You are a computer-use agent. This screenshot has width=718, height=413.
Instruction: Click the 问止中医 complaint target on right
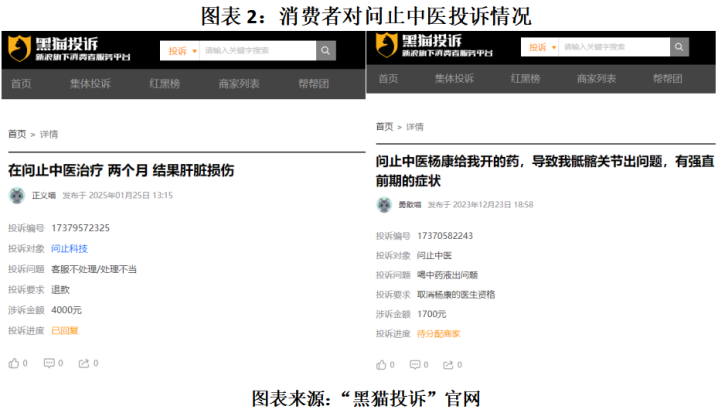[x=434, y=255]
